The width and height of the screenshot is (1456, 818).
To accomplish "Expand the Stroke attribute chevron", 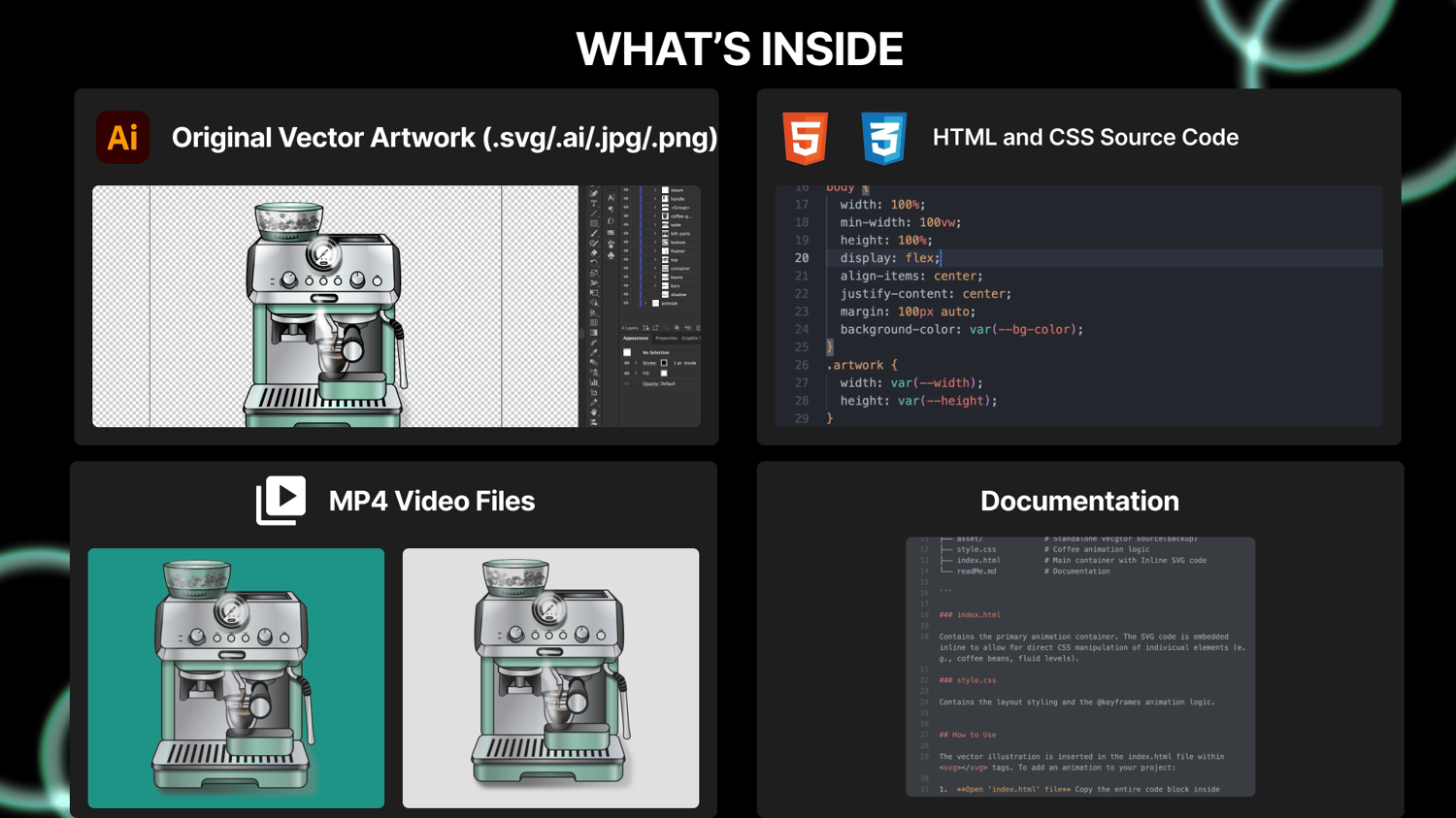I will [637, 363].
